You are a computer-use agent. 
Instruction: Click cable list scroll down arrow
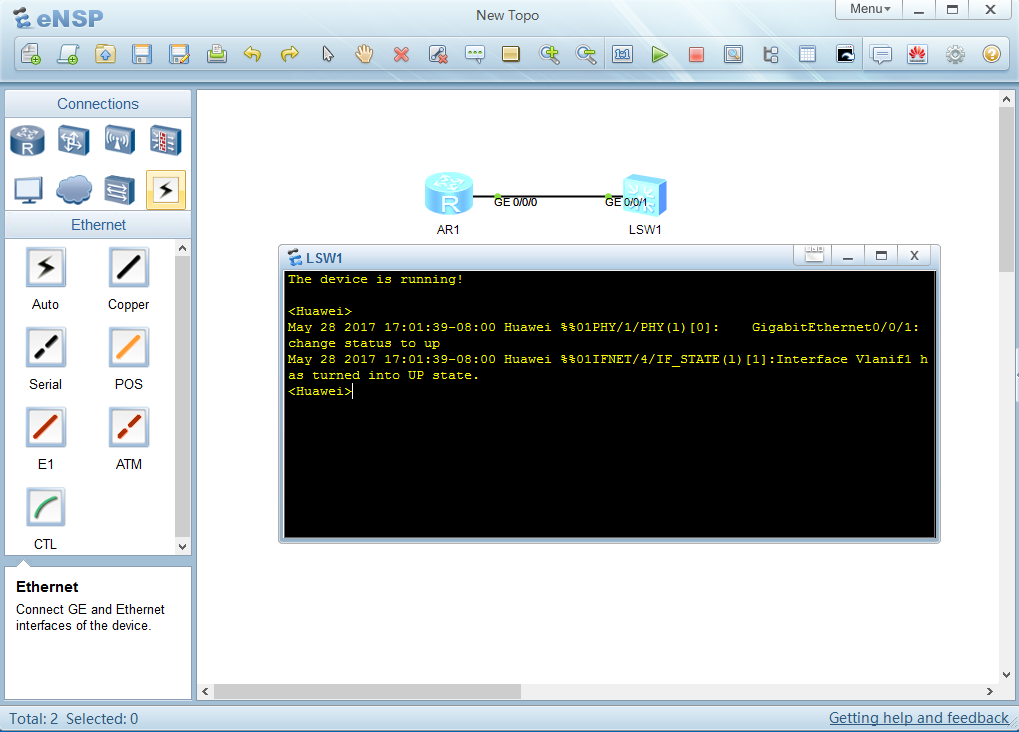[x=183, y=547]
